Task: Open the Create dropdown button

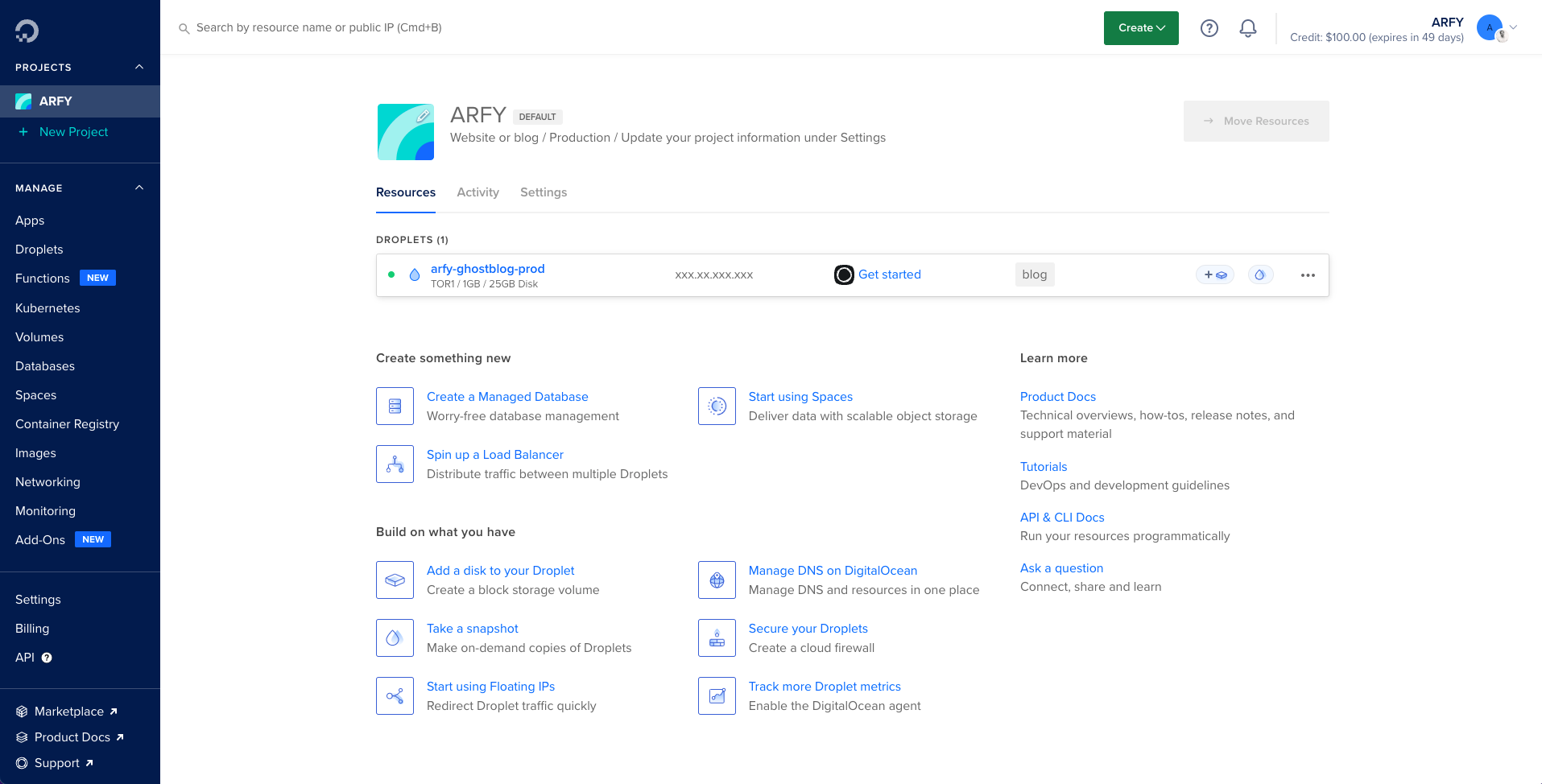Action: pyautogui.click(x=1141, y=28)
